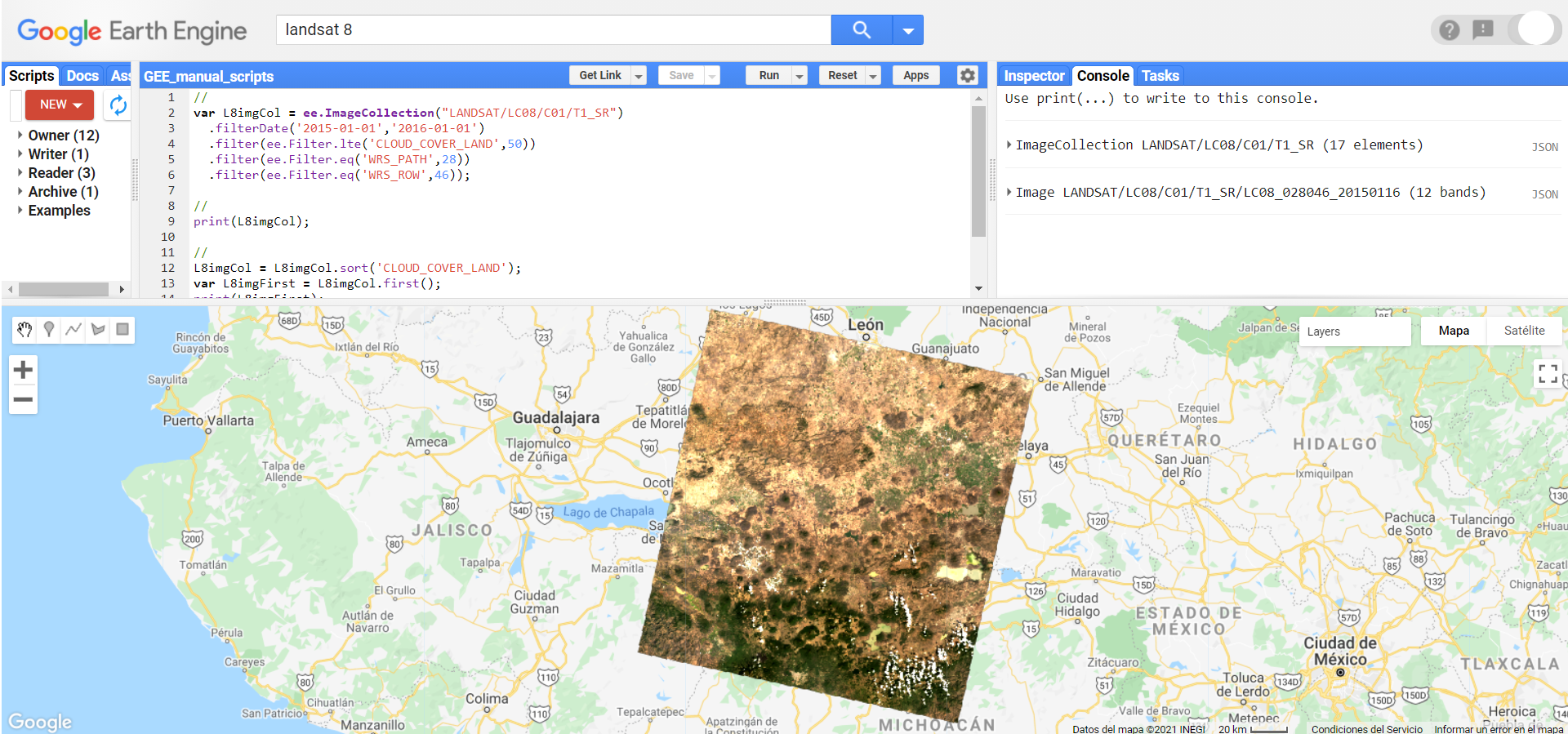Select the draw line tool

click(x=73, y=329)
